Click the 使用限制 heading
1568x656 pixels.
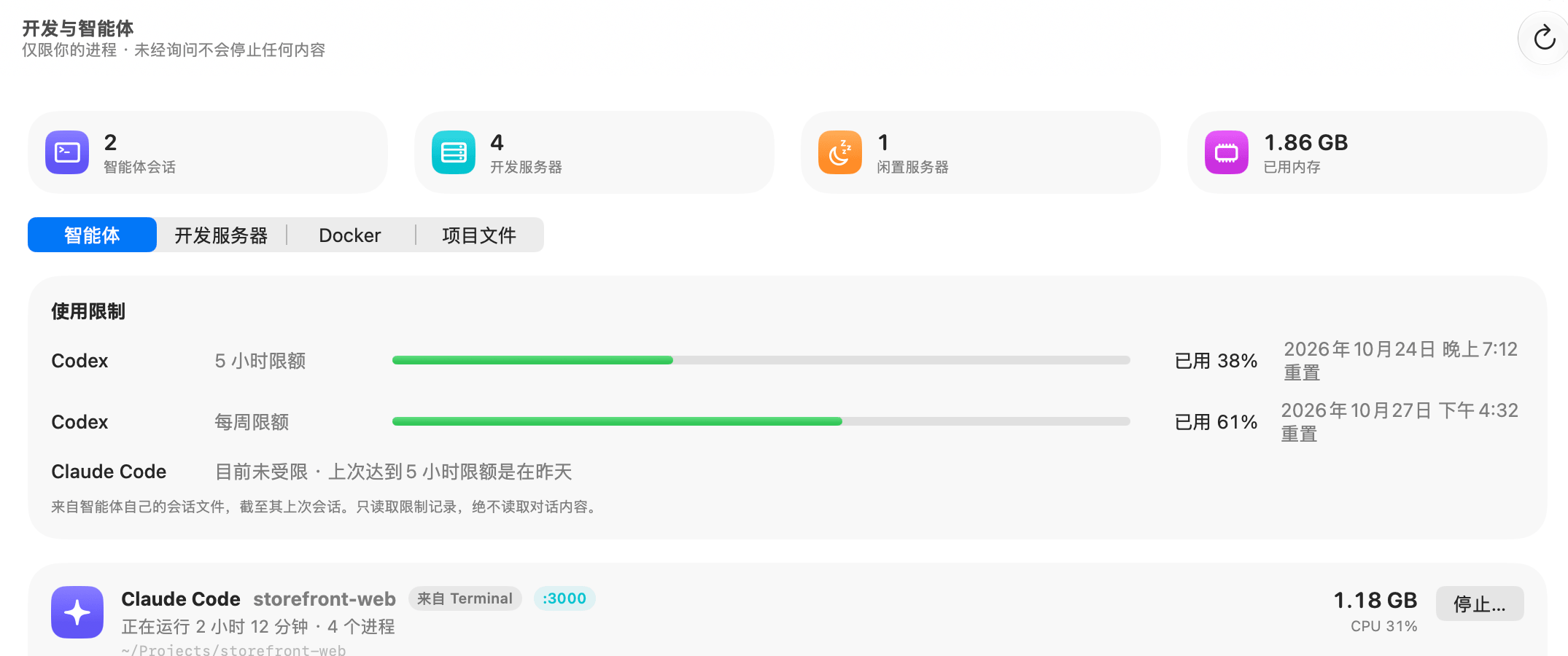click(x=88, y=311)
